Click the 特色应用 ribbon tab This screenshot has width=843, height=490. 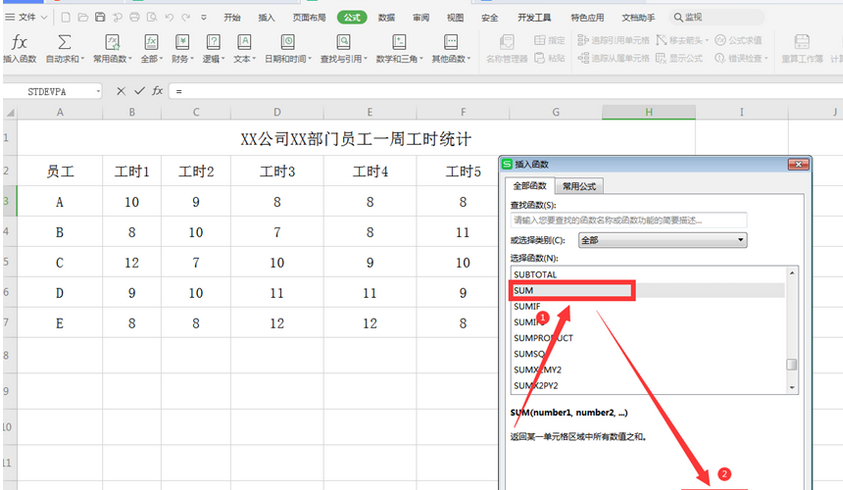tap(587, 18)
